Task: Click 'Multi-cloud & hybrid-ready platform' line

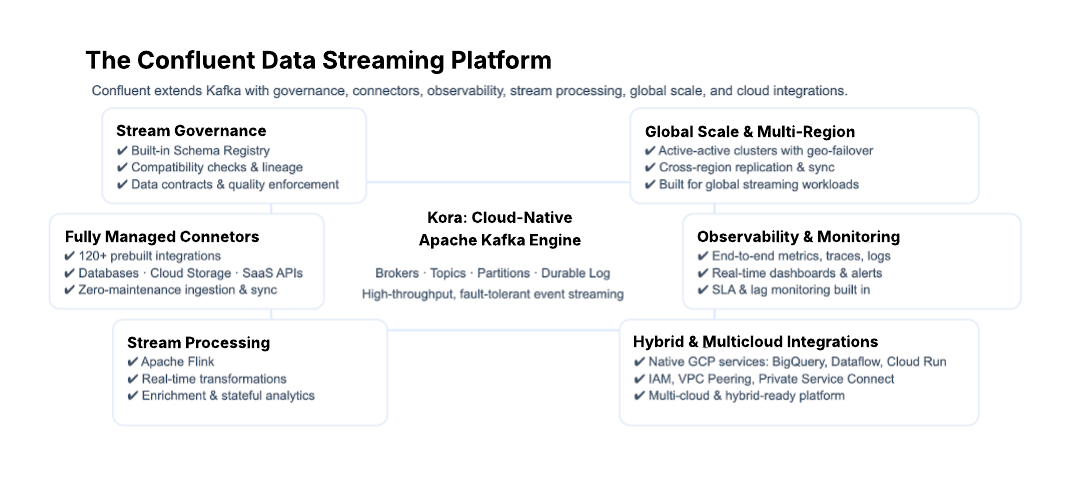Action: (747, 395)
